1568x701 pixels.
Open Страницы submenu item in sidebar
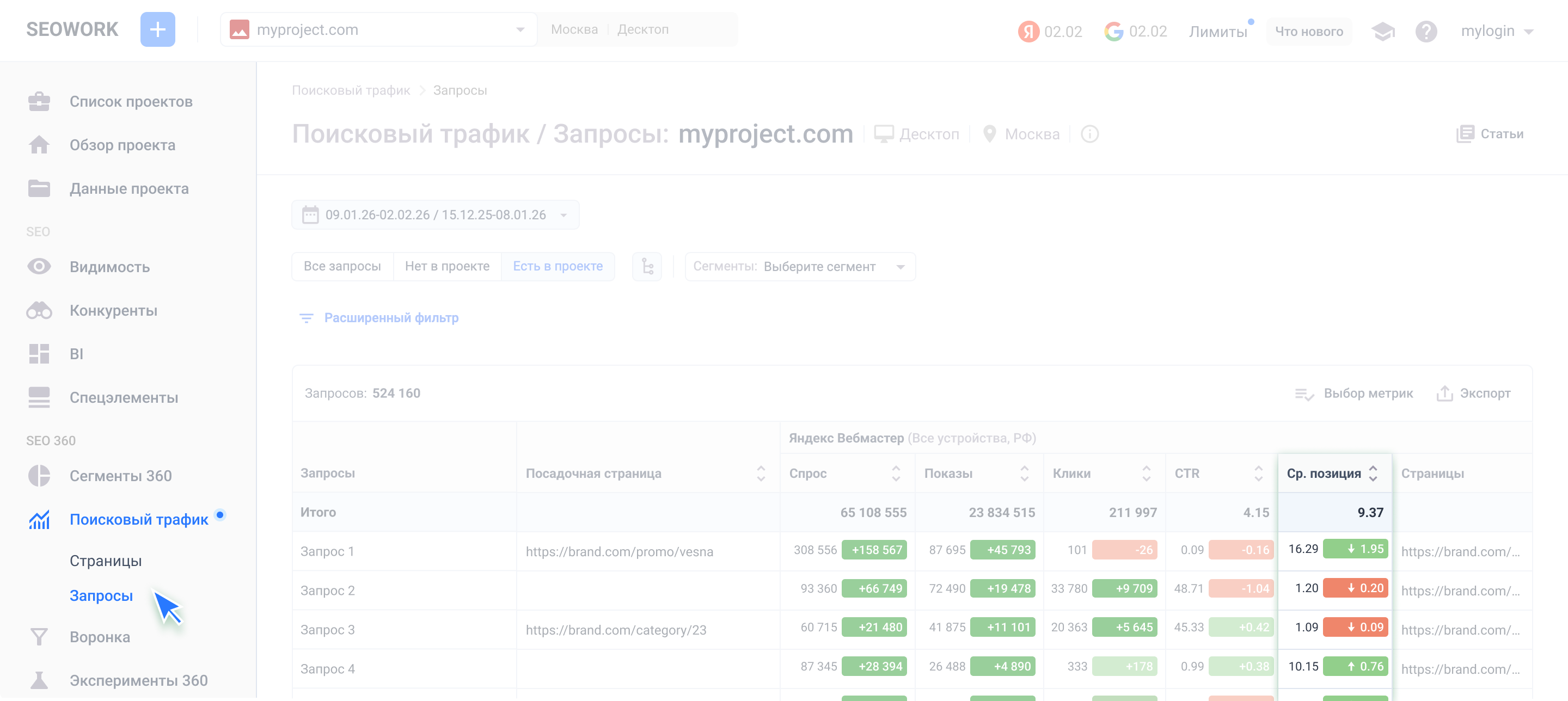(105, 561)
